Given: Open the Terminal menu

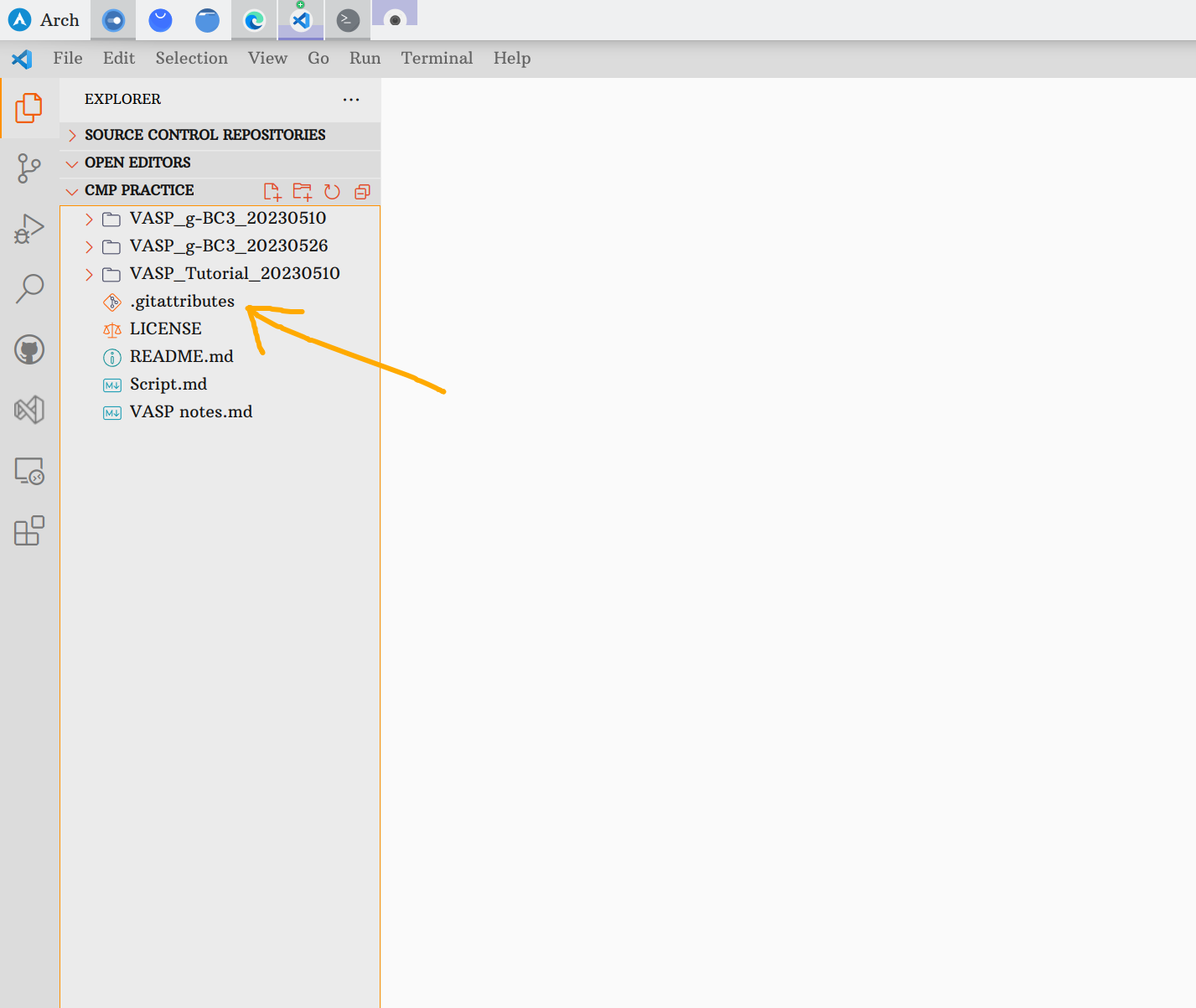Looking at the screenshot, I should point(437,58).
